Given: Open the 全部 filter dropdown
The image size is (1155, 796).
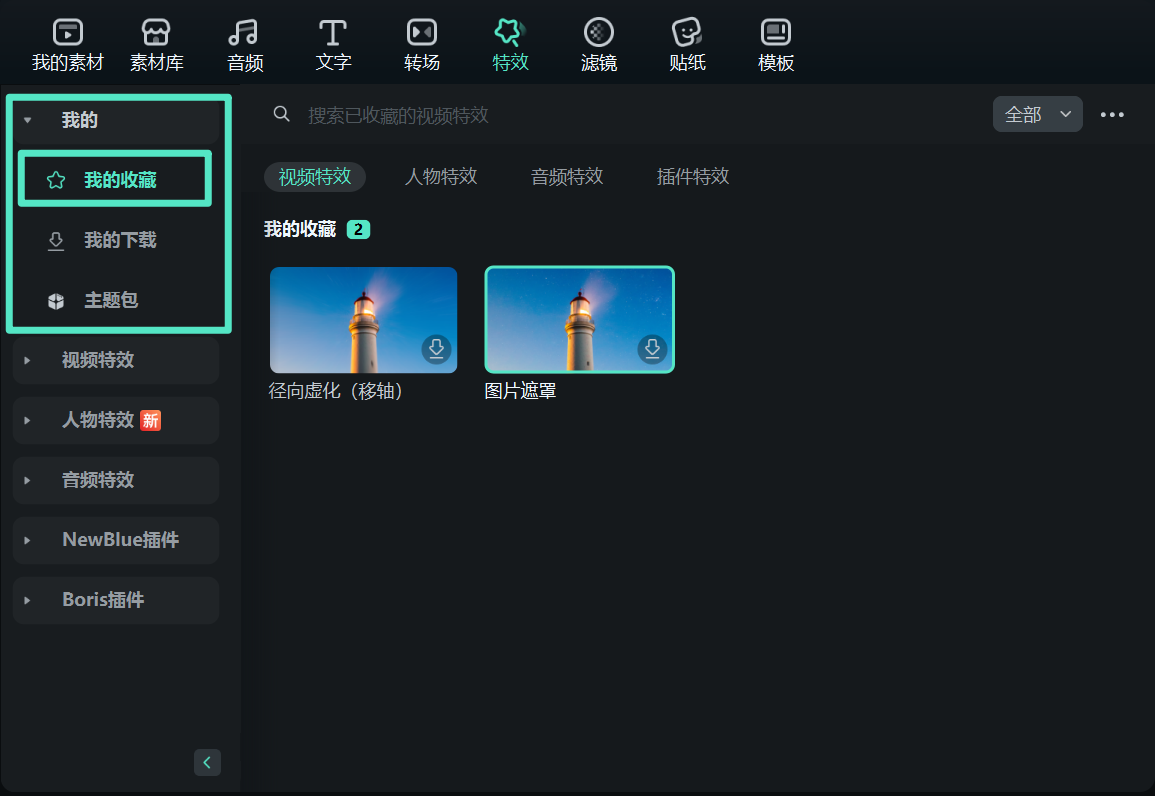Looking at the screenshot, I should (x=1037, y=115).
